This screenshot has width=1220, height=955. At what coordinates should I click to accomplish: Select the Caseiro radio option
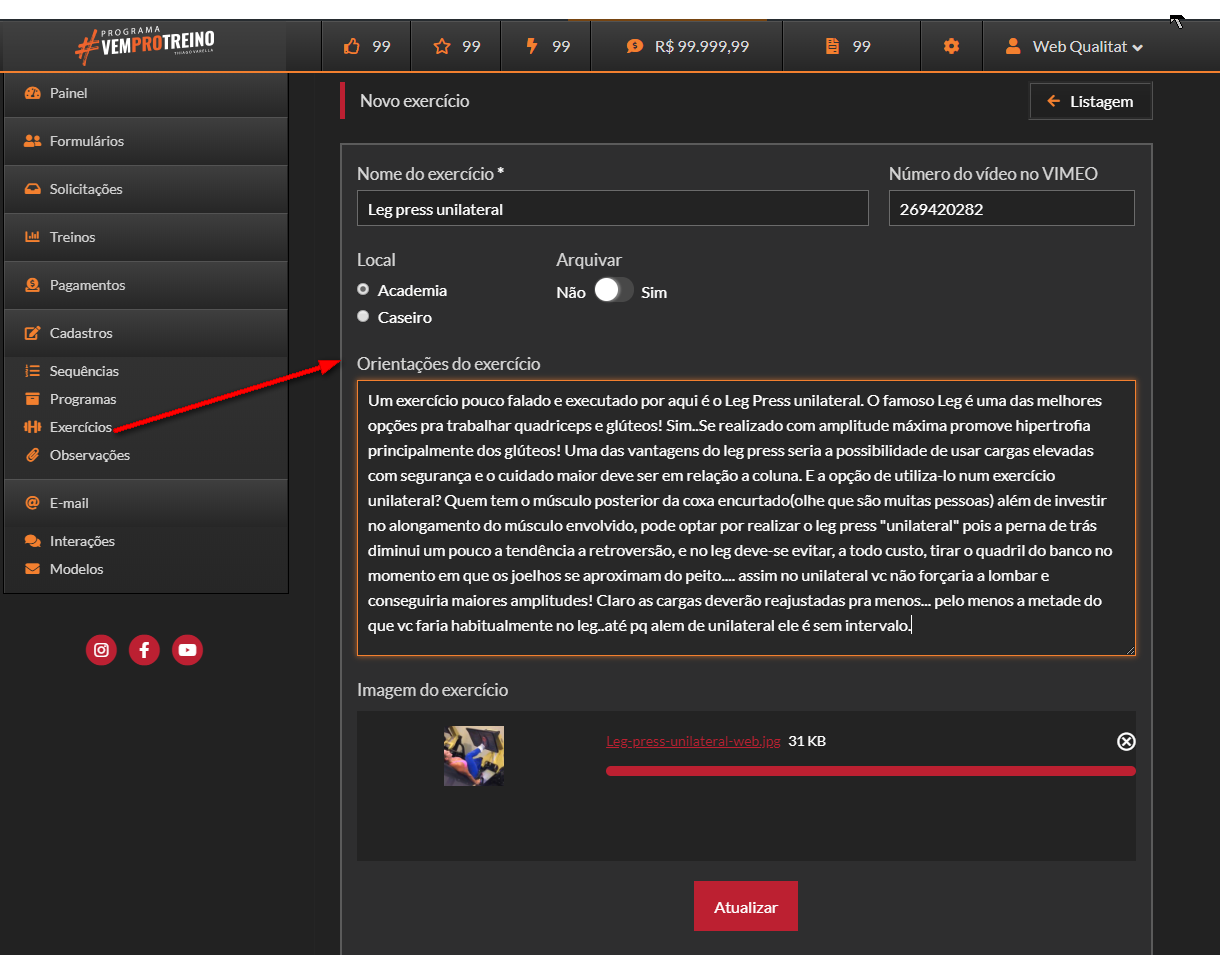(x=363, y=316)
